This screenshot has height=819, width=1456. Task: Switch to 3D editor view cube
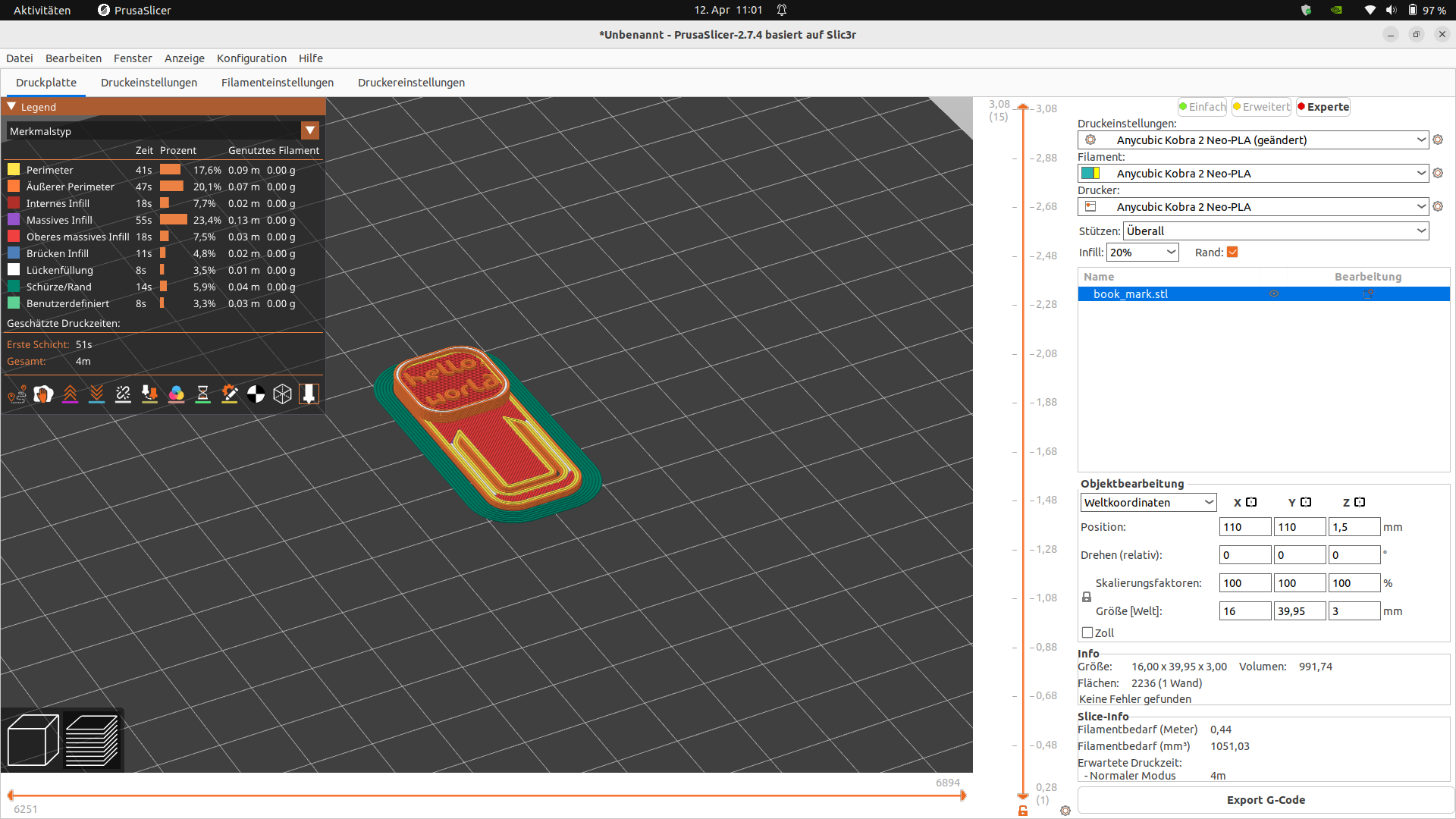pos(33,740)
